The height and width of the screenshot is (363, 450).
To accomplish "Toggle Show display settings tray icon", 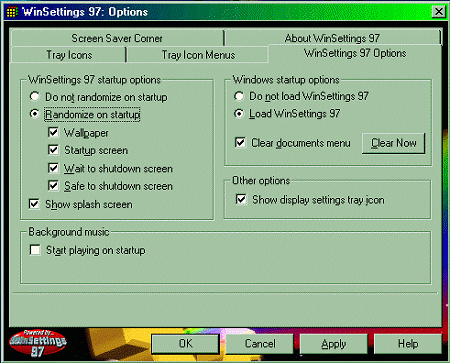I will pos(241,199).
